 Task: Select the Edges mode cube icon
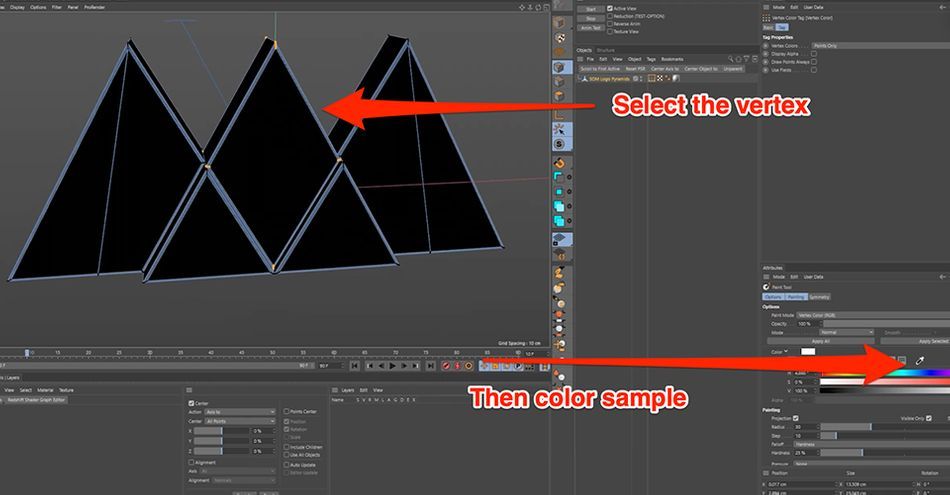point(560,82)
